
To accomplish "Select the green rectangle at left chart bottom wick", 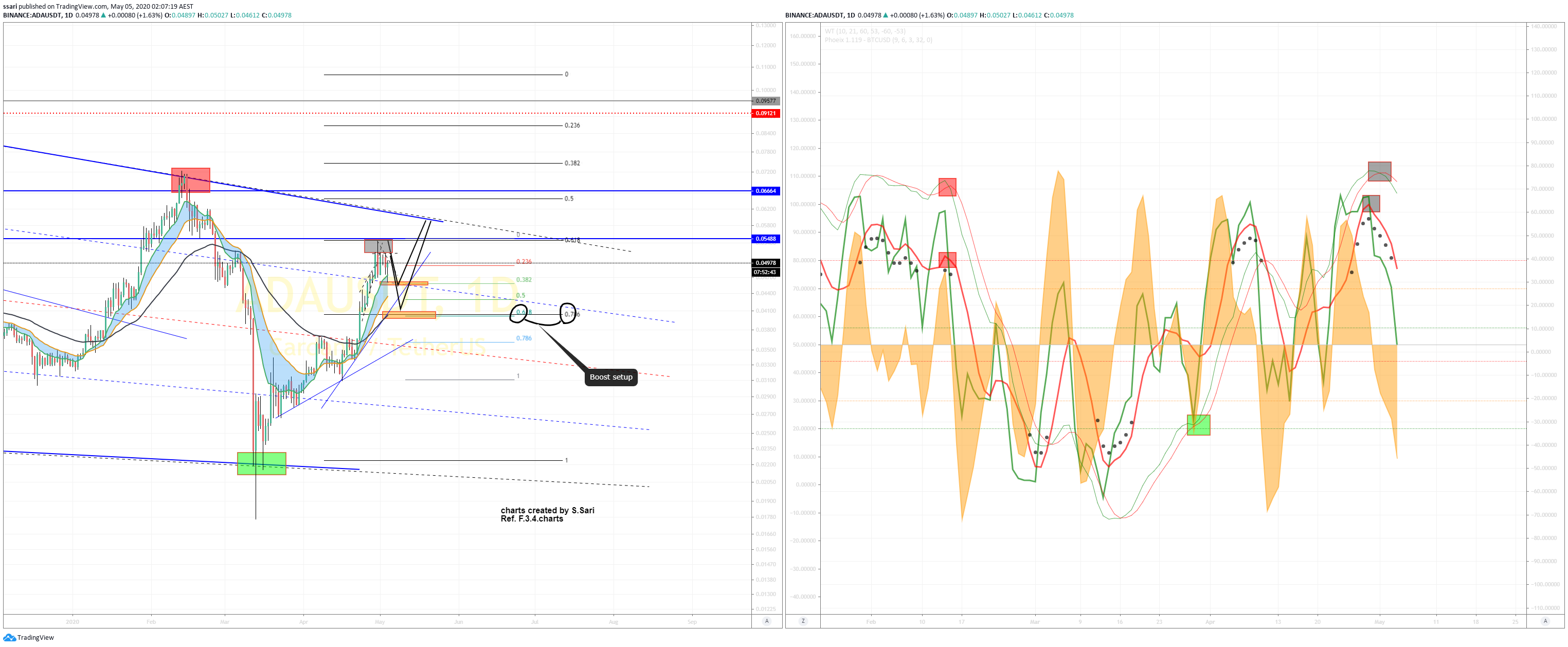I will (261, 463).
